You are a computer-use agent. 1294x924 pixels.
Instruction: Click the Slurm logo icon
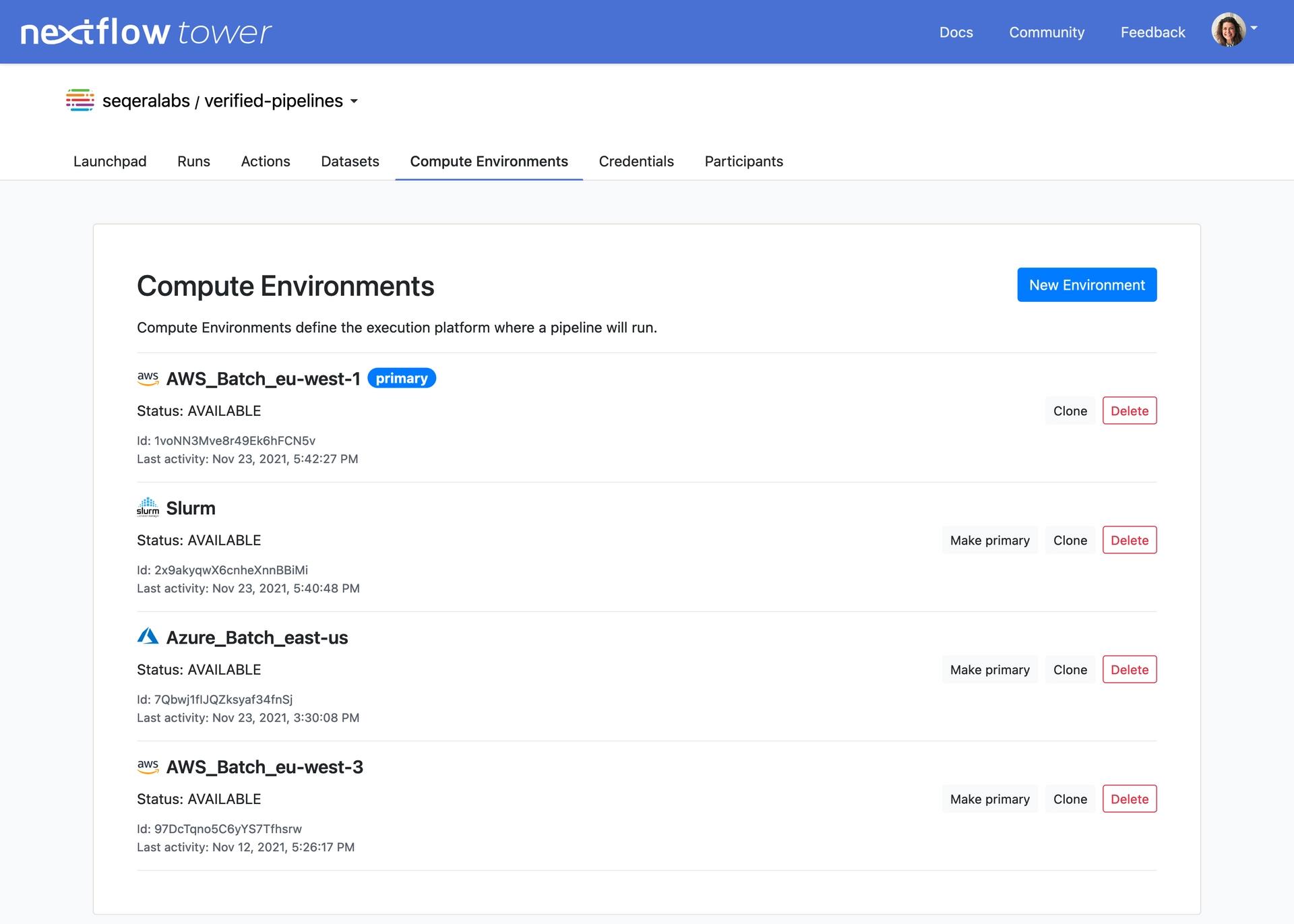(148, 507)
